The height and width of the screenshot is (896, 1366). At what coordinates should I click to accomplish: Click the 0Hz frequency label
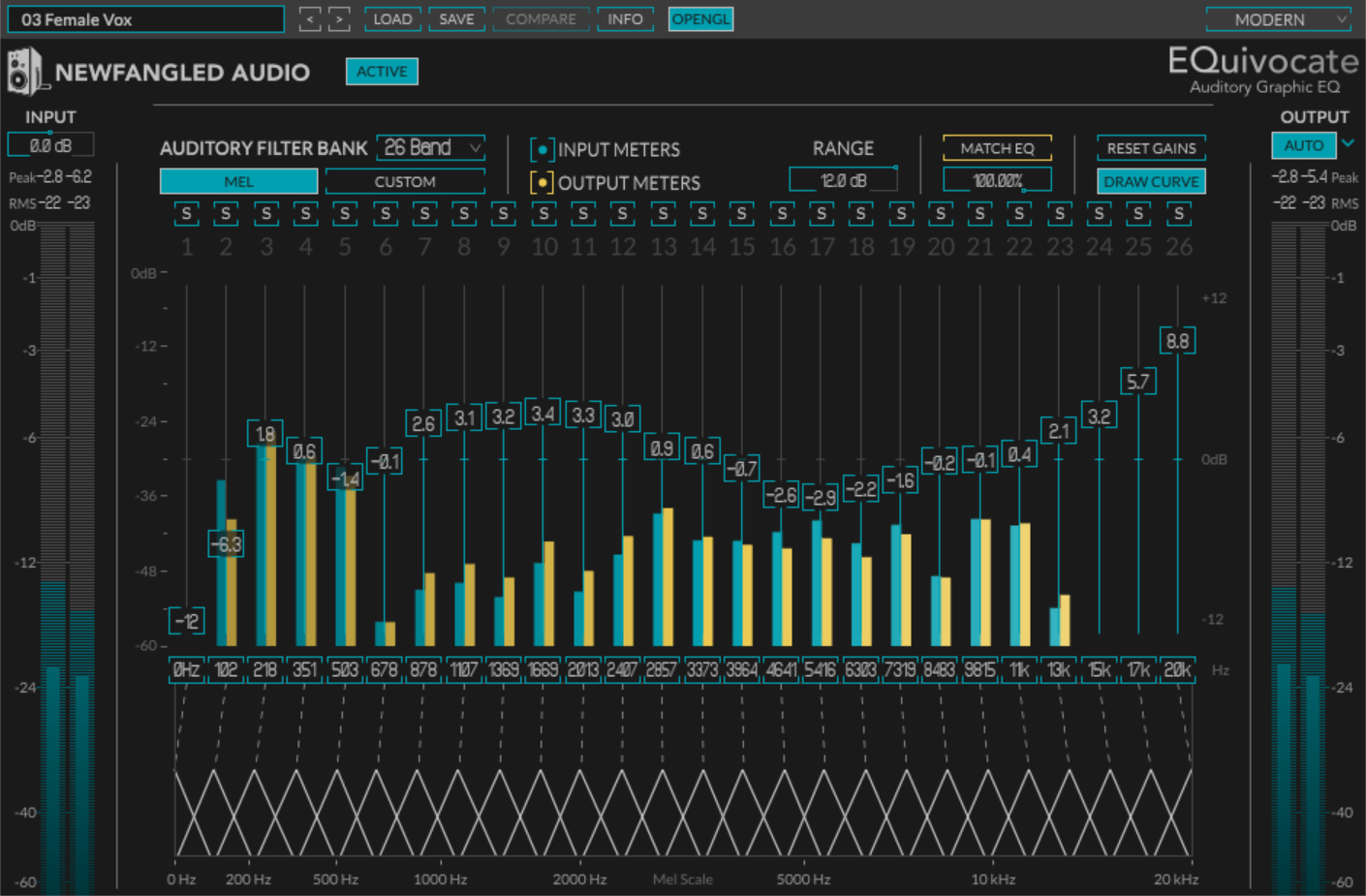[x=186, y=669]
